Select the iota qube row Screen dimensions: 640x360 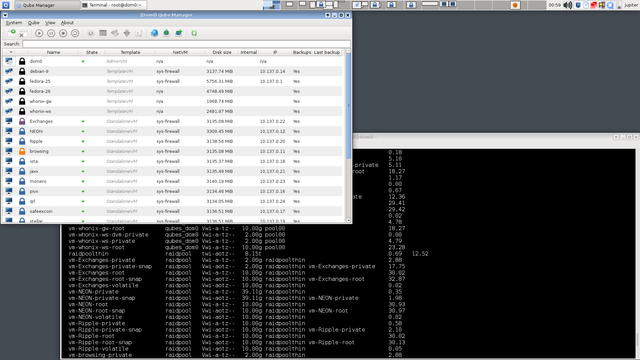click(x=173, y=161)
